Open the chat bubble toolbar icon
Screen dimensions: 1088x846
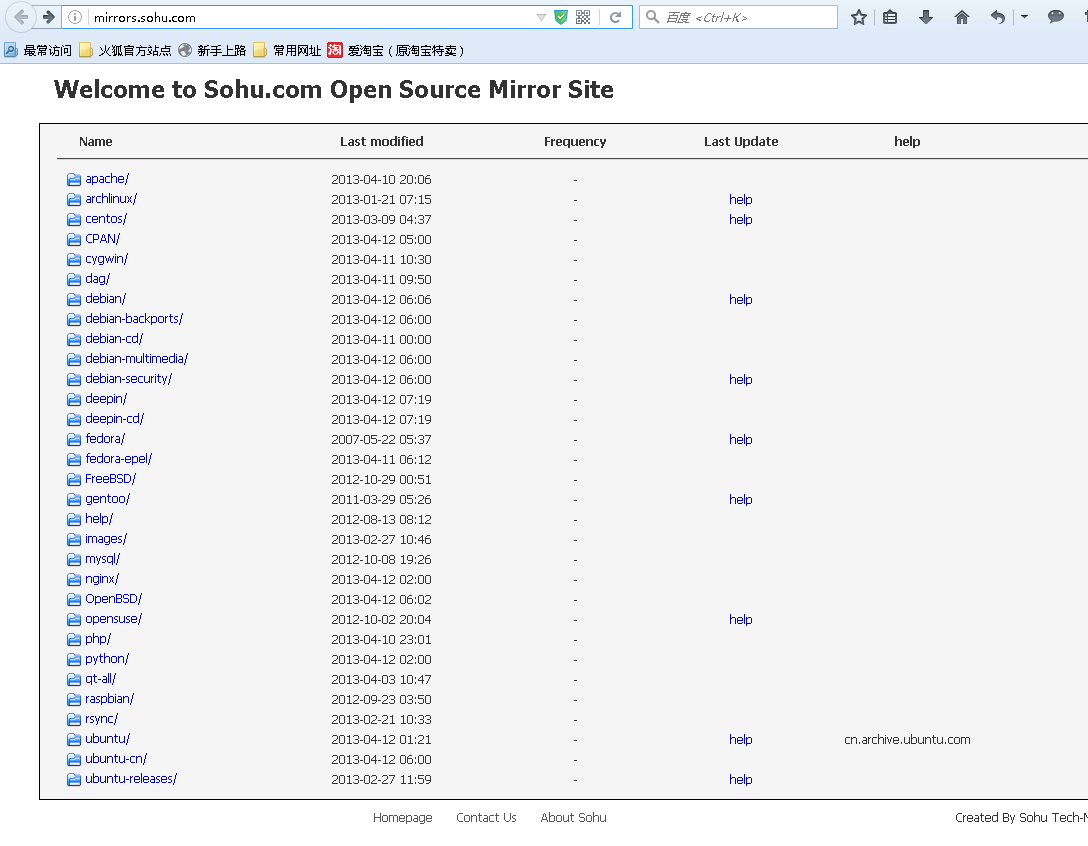(1056, 17)
